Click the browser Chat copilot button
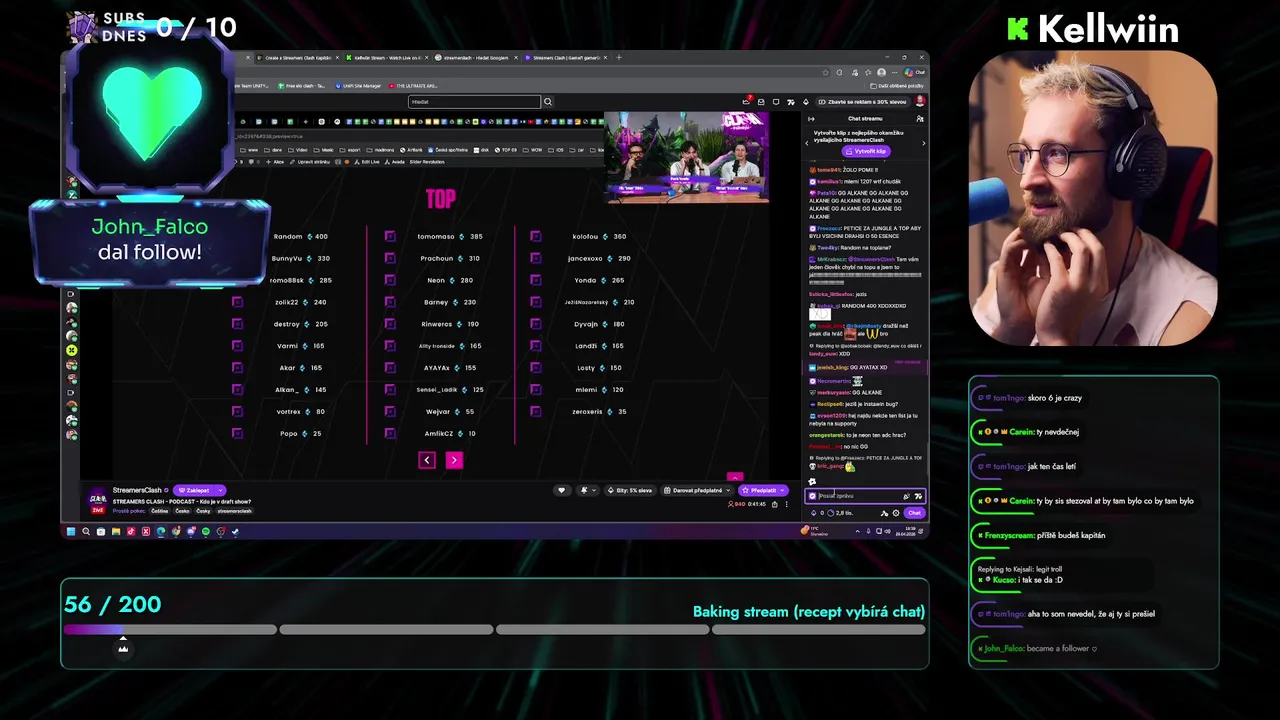Viewport: 1280px width, 720px height. tap(915, 72)
